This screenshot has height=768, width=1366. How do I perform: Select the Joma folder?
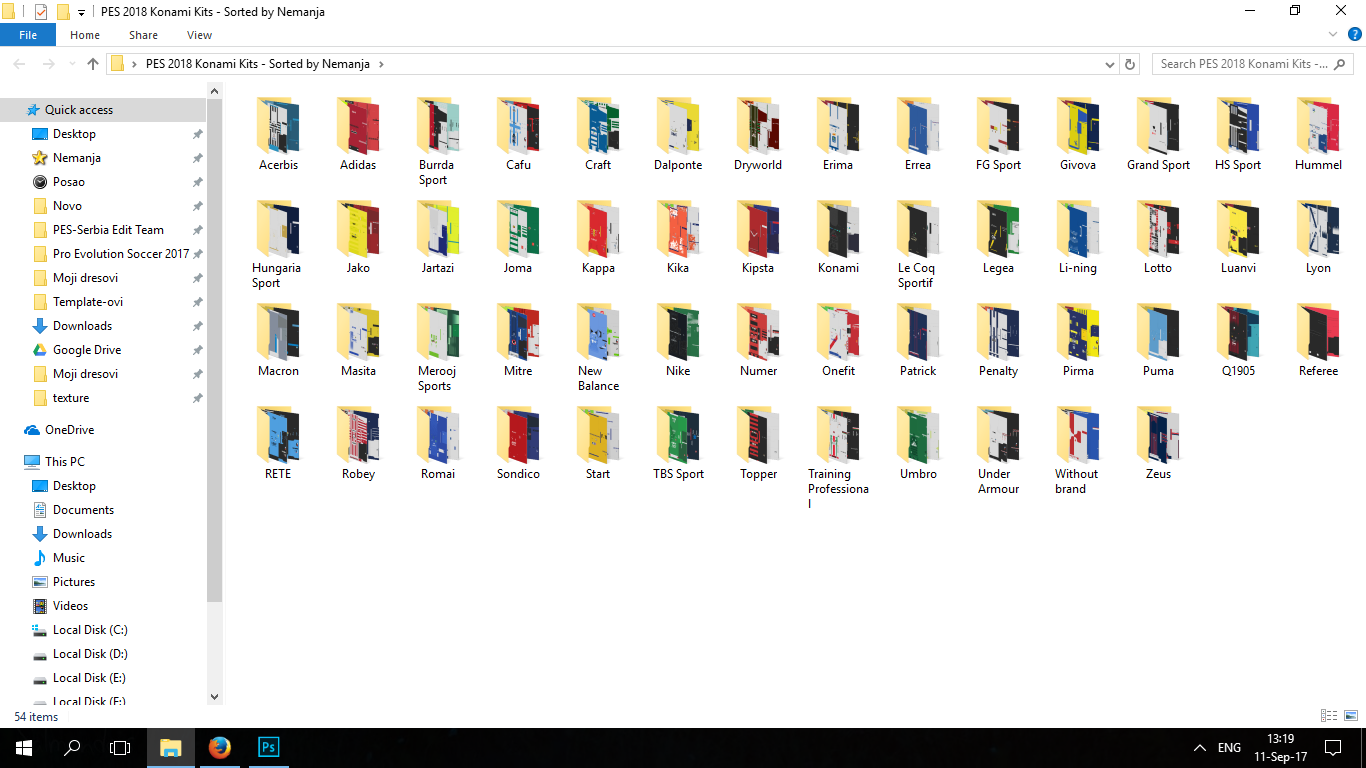pyautogui.click(x=518, y=238)
